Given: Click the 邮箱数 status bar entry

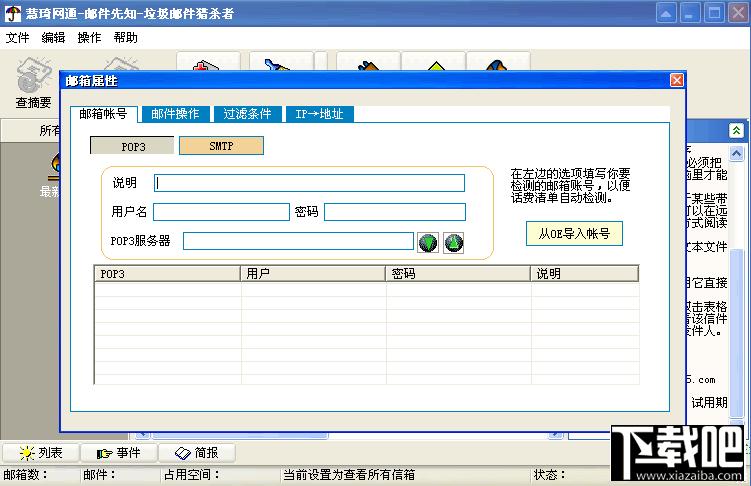Looking at the screenshot, I should click(x=25, y=475).
